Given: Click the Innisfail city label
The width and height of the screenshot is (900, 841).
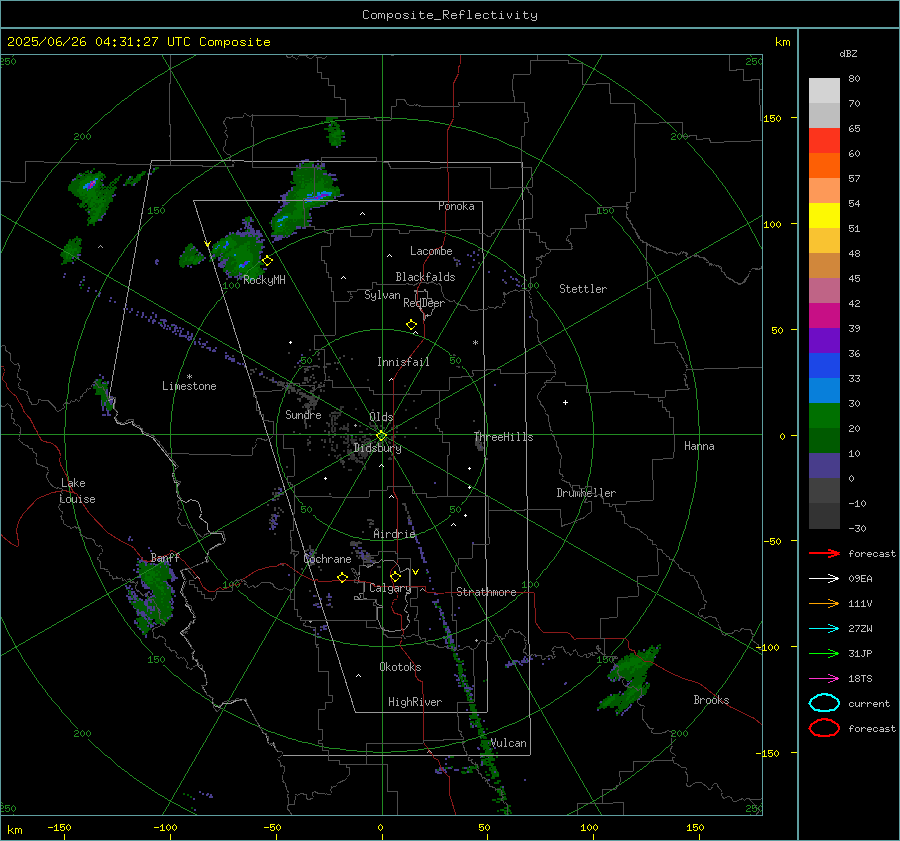Looking at the screenshot, I should pyautogui.click(x=403, y=362).
